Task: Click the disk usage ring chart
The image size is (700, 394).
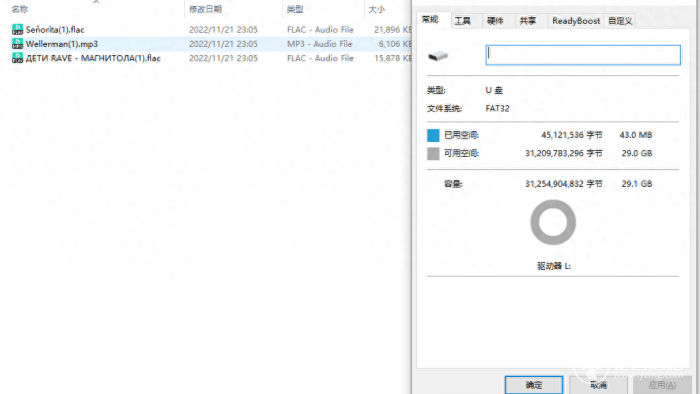Action: click(553, 222)
